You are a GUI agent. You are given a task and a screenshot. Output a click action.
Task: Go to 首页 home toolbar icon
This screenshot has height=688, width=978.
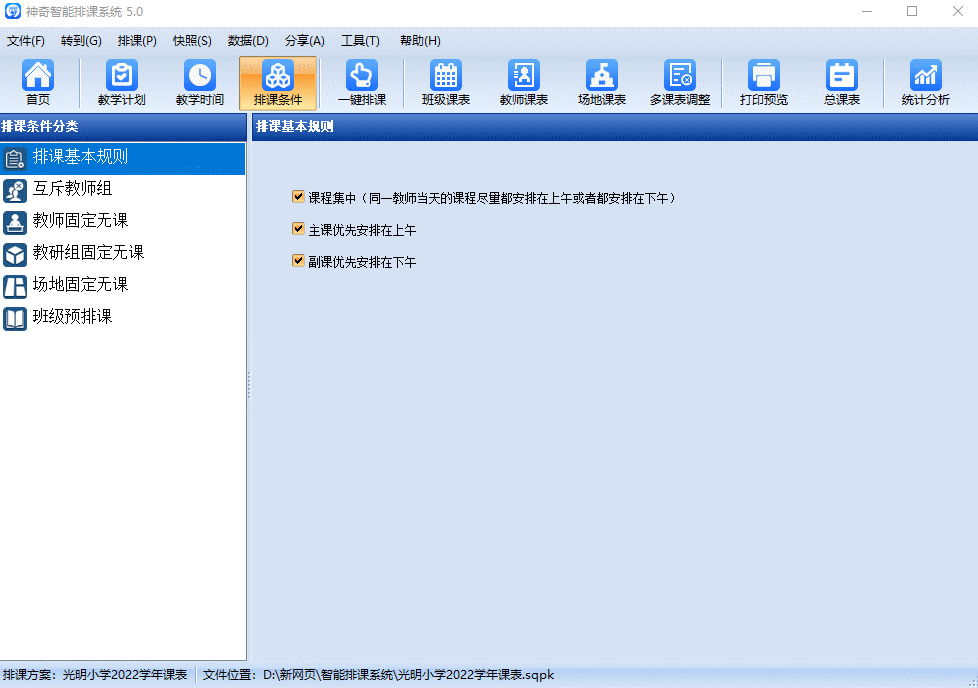tap(37, 82)
